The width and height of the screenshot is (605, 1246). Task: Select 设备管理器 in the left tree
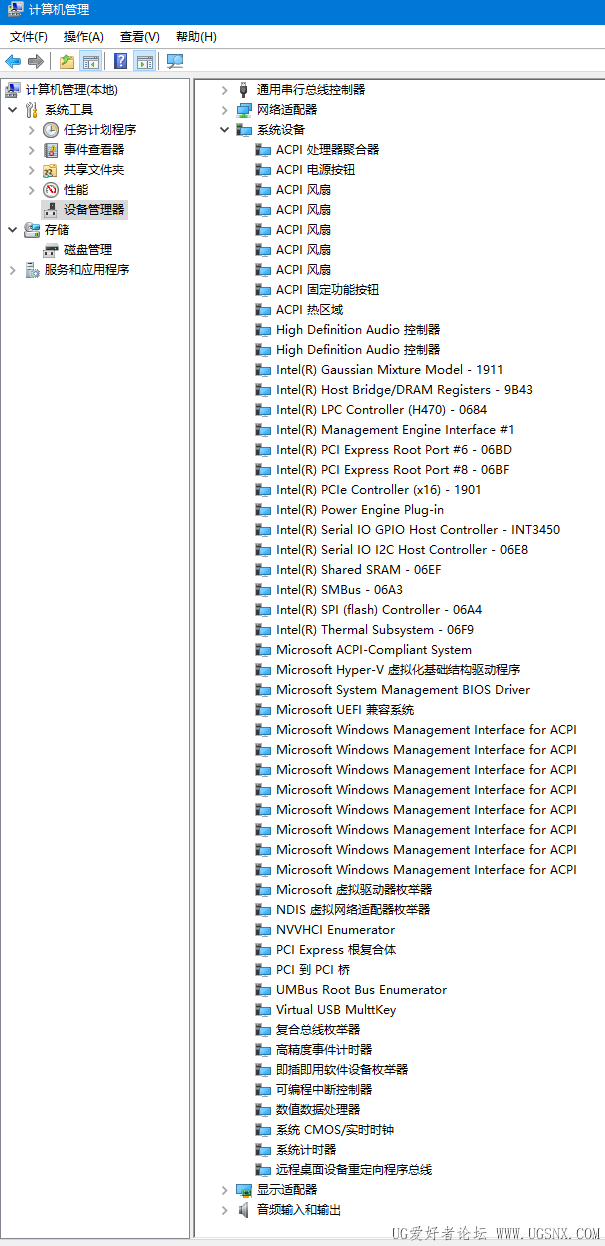(x=94, y=210)
